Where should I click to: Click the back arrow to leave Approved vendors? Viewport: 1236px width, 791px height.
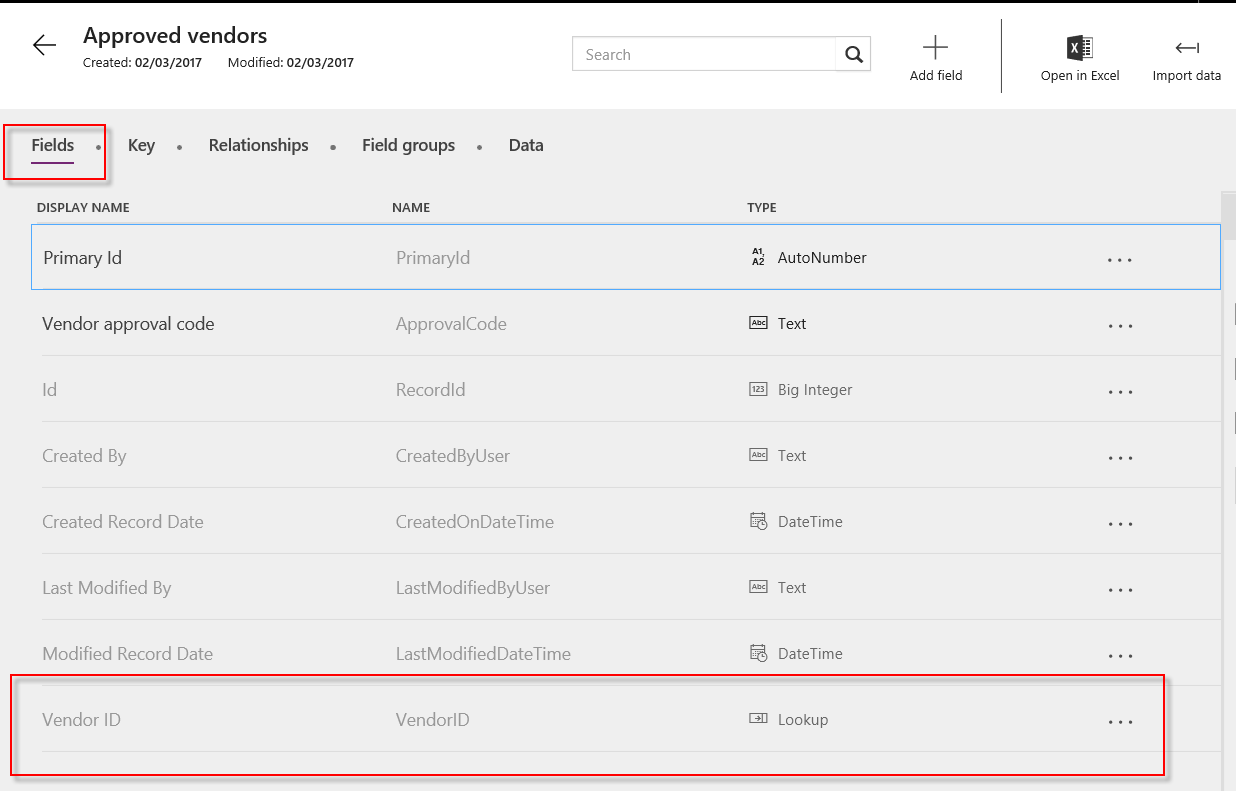42,43
